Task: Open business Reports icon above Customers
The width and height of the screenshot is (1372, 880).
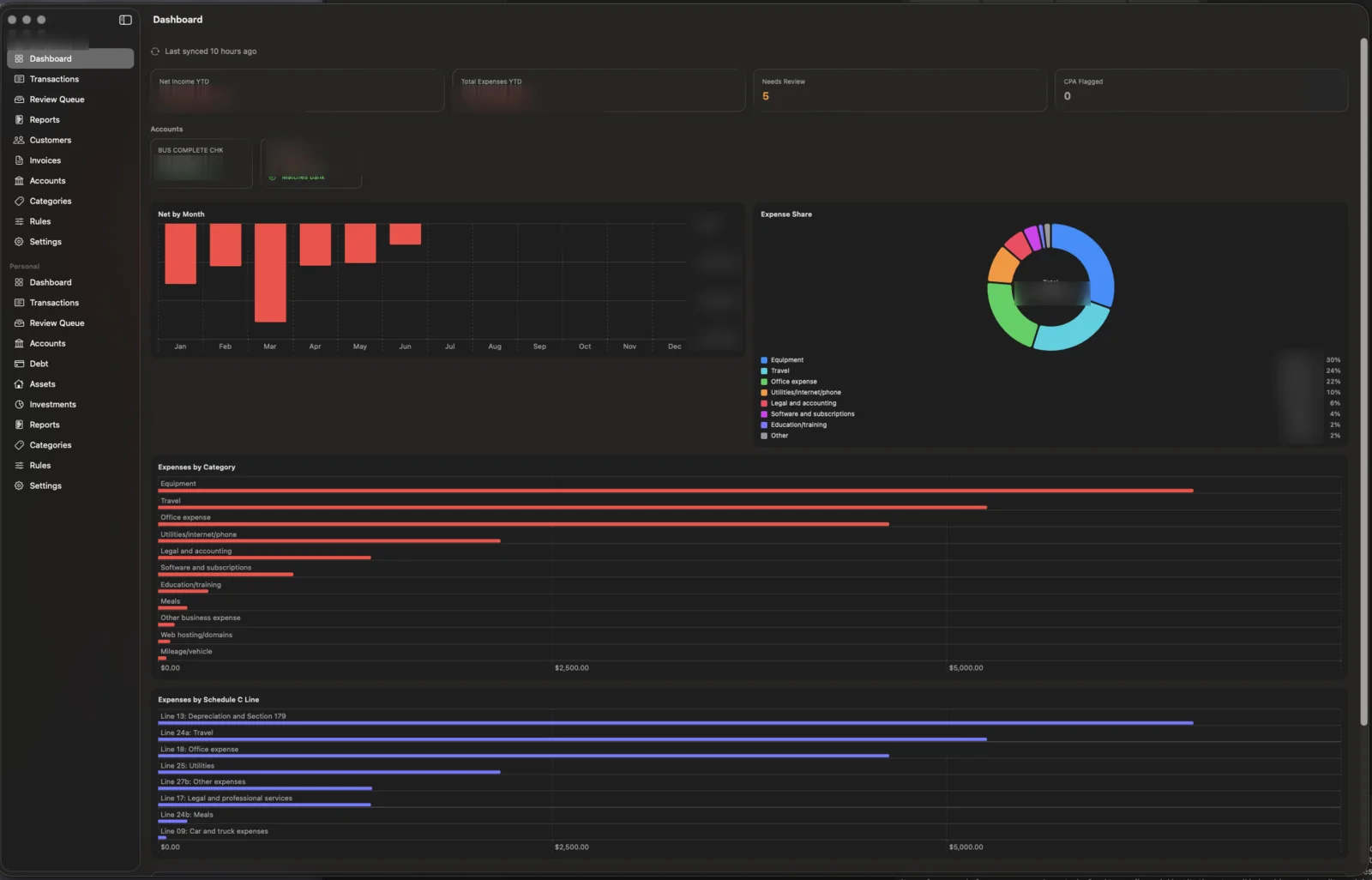Action: pyautogui.click(x=19, y=120)
